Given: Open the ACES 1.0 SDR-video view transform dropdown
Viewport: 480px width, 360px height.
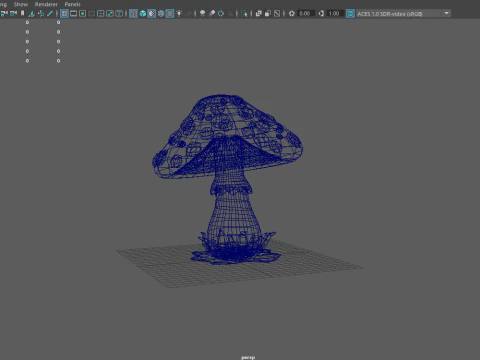Looking at the screenshot, I should (403, 13).
